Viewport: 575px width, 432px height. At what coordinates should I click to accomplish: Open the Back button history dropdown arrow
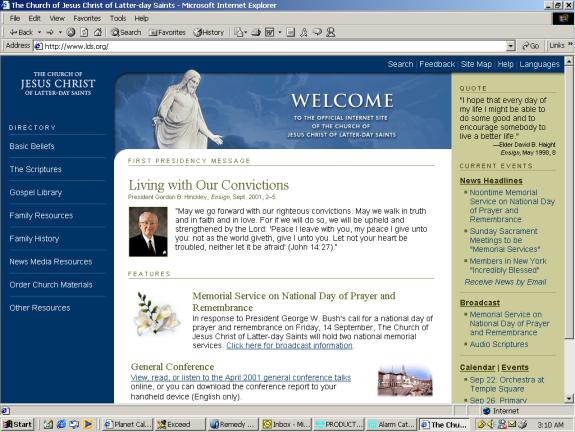tap(39, 32)
